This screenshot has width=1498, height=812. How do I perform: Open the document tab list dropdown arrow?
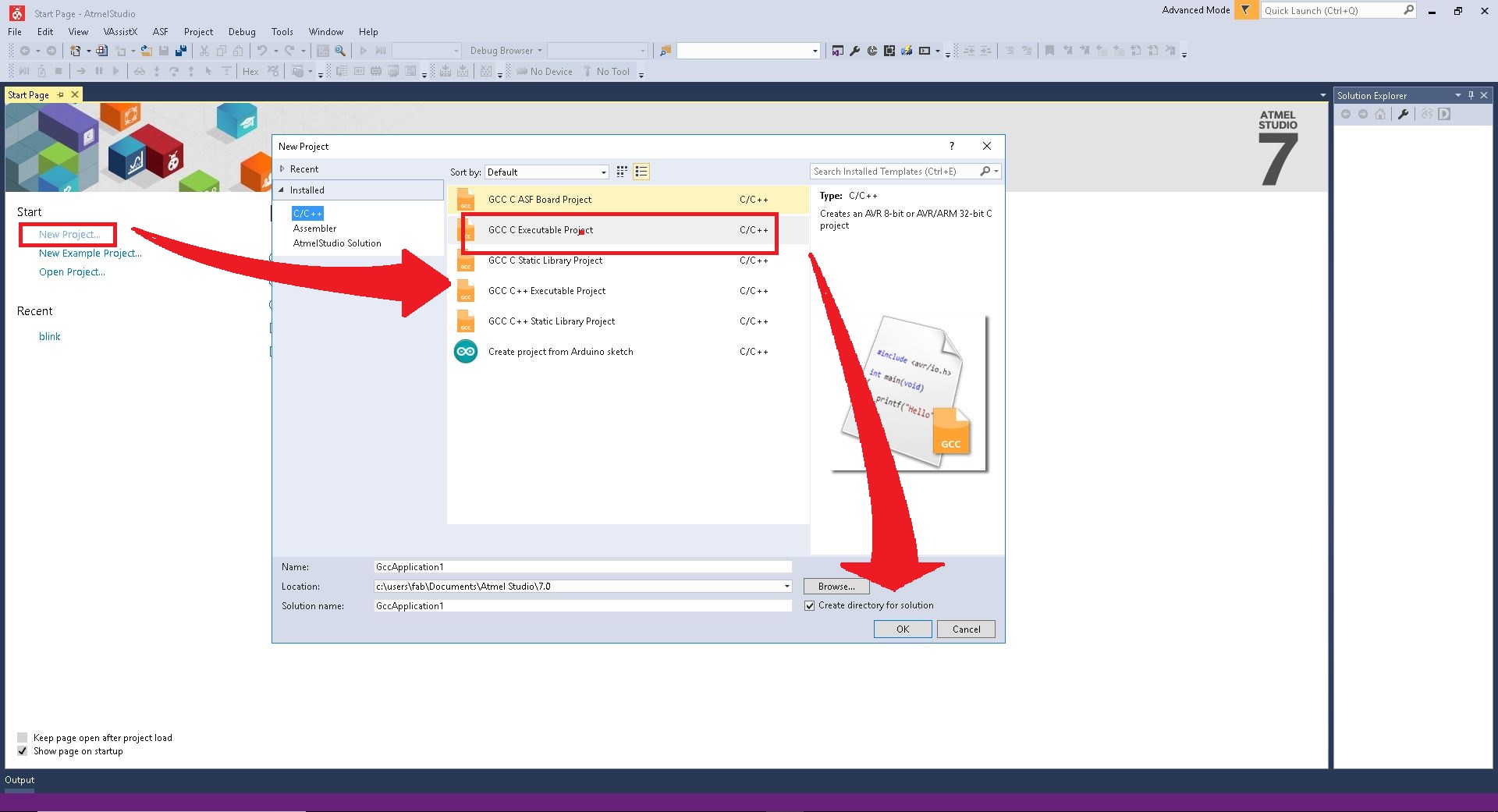pos(1322,95)
